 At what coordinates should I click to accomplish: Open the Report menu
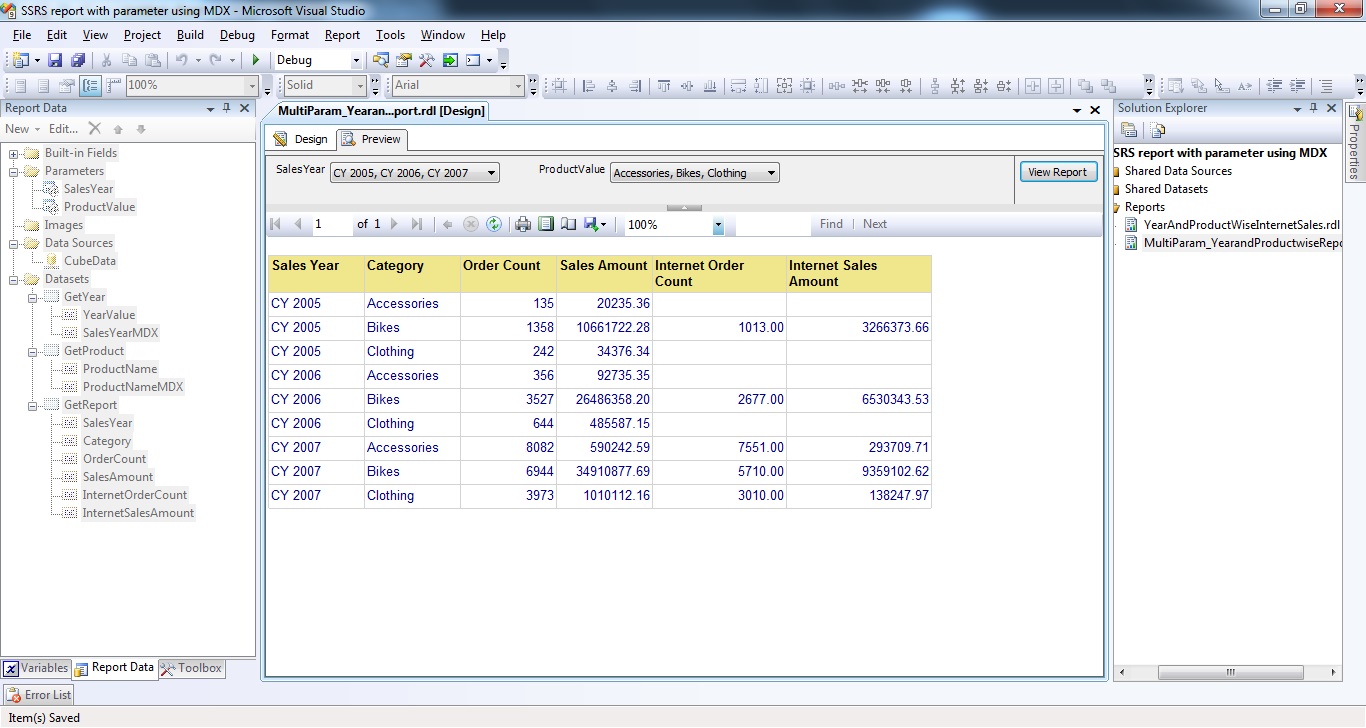click(342, 35)
